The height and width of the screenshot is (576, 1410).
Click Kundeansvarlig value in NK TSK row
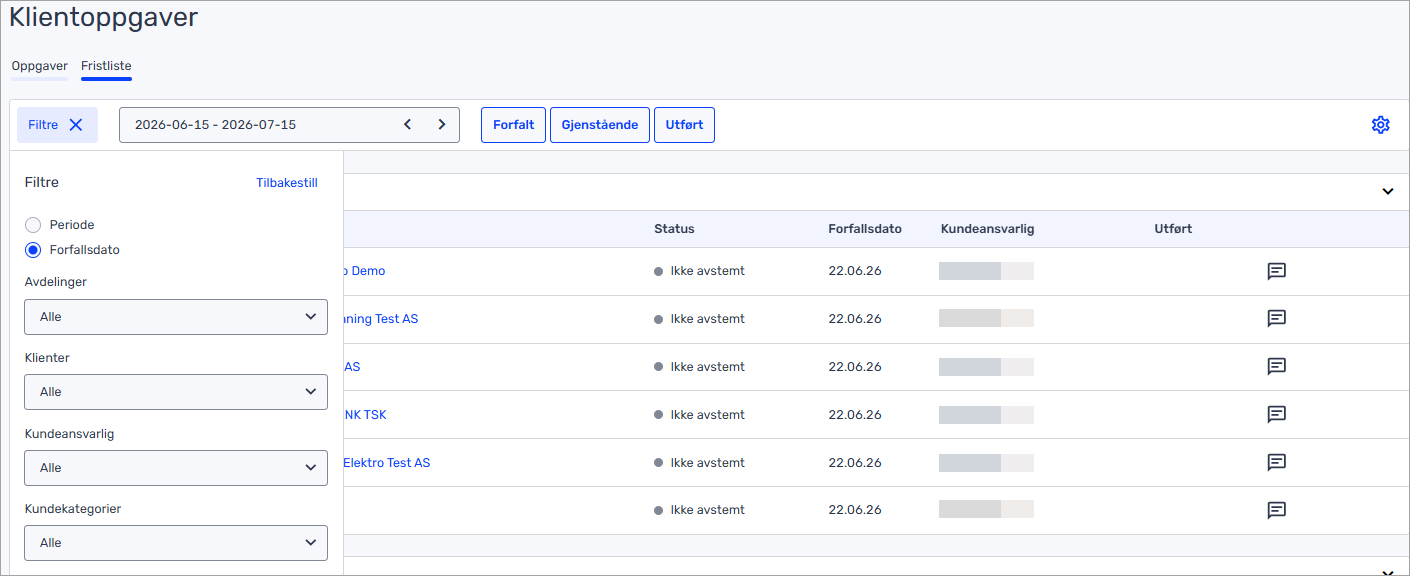click(986, 415)
